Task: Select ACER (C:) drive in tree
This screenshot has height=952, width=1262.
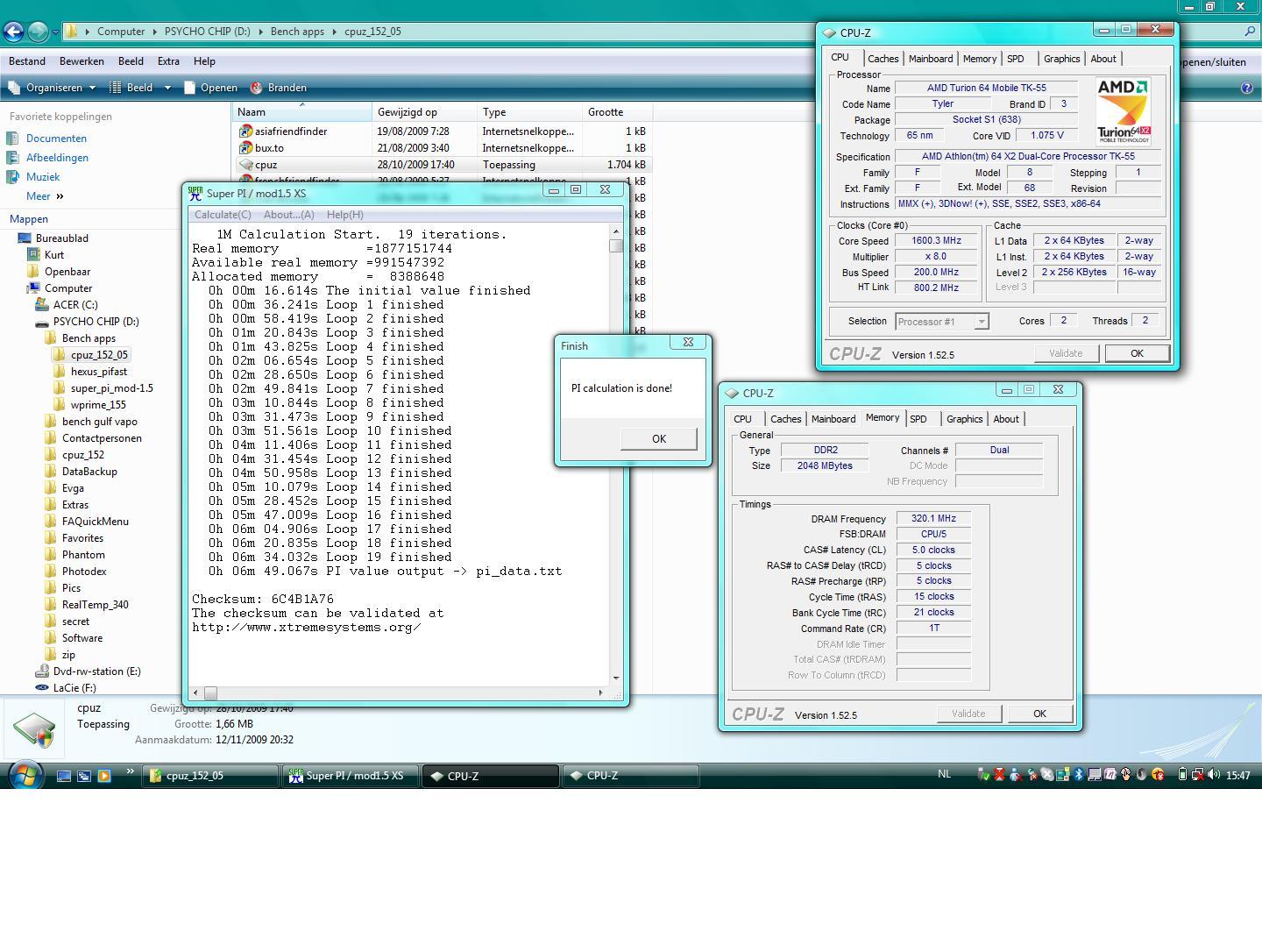Action: click(75, 305)
